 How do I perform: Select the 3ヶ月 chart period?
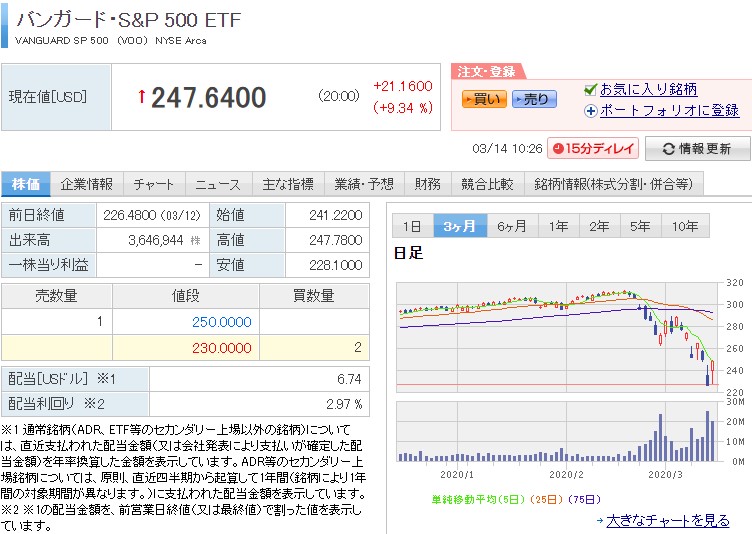tap(460, 226)
